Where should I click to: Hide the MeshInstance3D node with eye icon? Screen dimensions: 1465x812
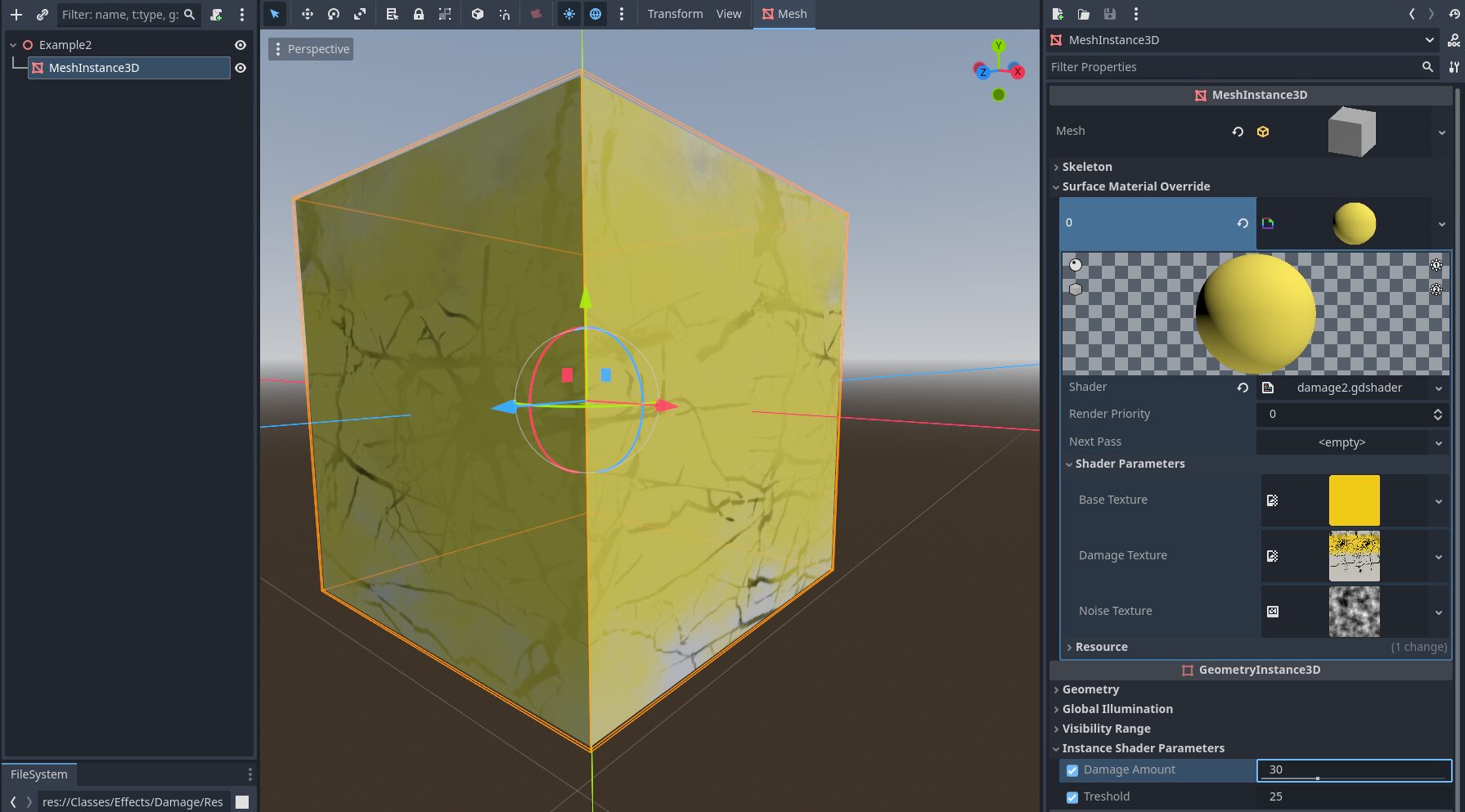click(x=240, y=68)
